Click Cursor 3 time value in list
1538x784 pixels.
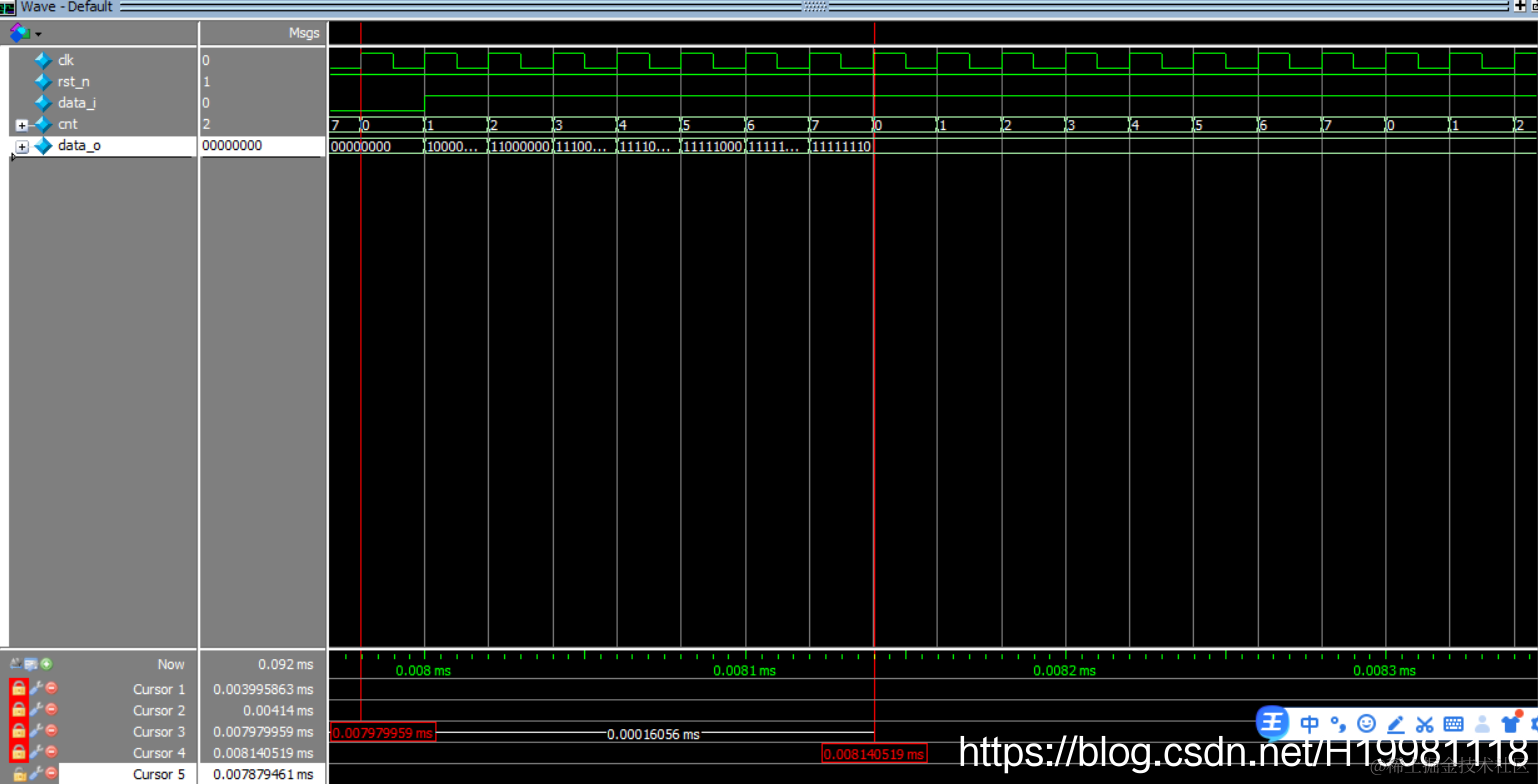pos(263,732)
